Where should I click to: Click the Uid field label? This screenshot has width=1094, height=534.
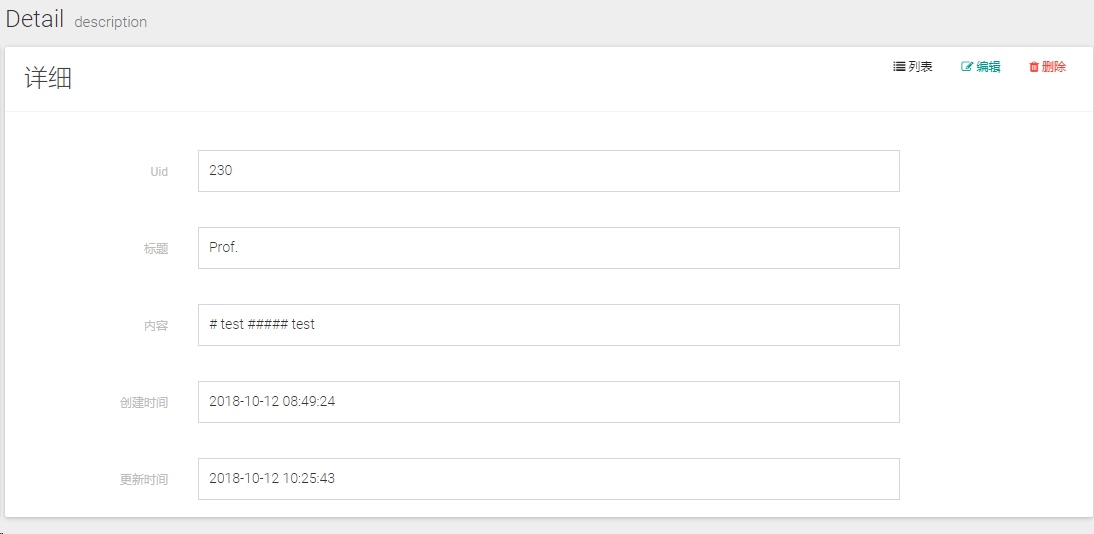pyautogui.click(x=159, y=172)
